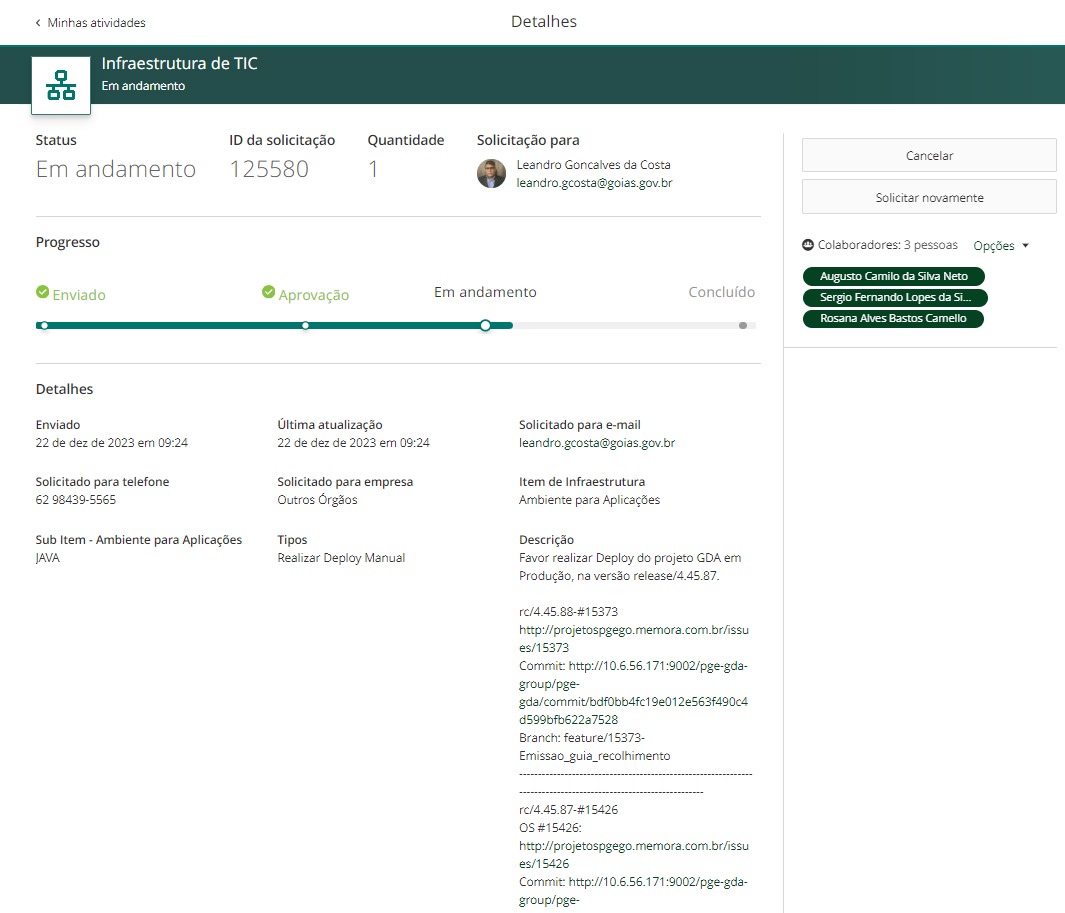The height and width of the screenshot is (913, 1065).
Task: Click the Aprovação marker on progress bar
Action: tap(305, 325)
